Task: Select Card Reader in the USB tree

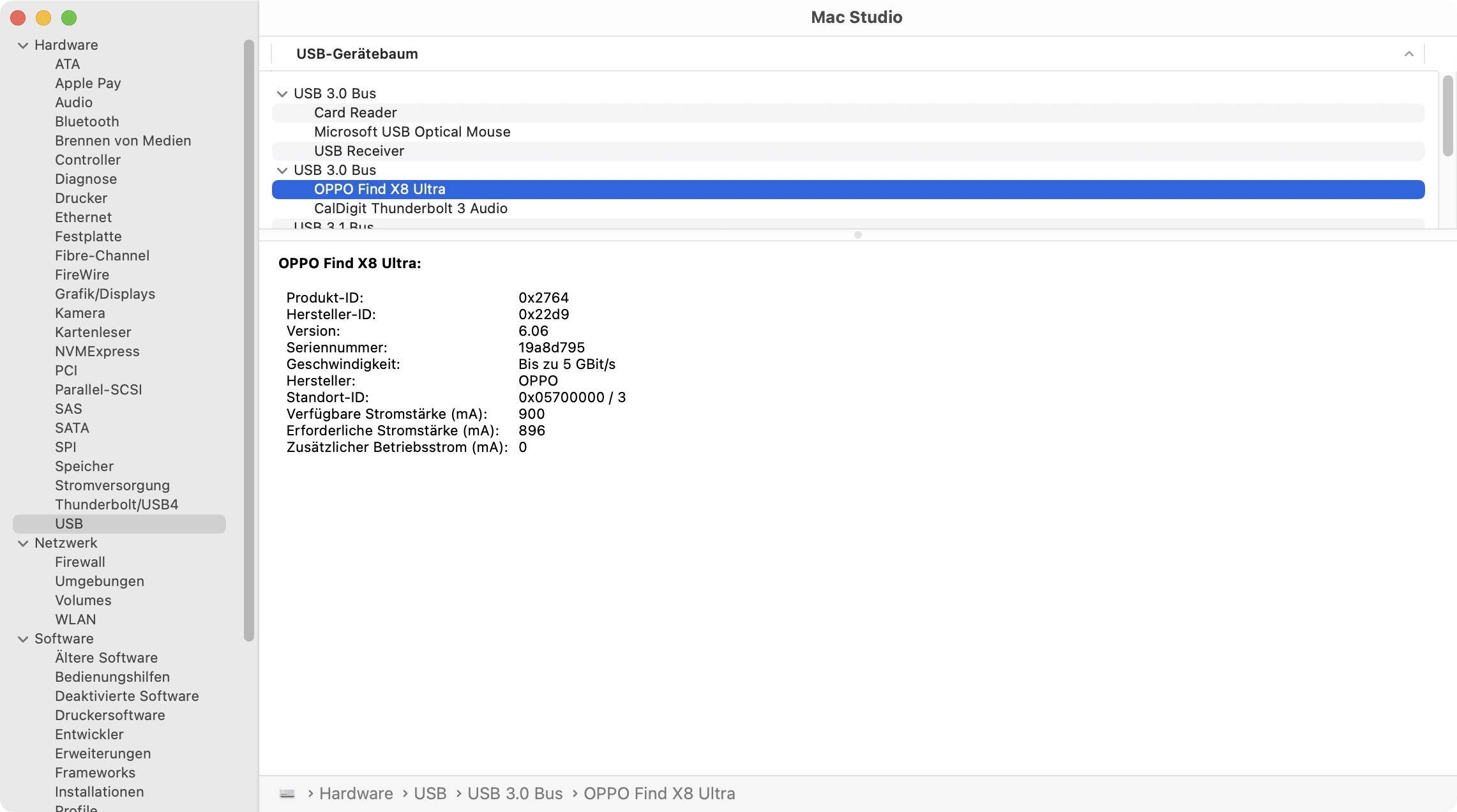Action: click(x=848, y=113)
